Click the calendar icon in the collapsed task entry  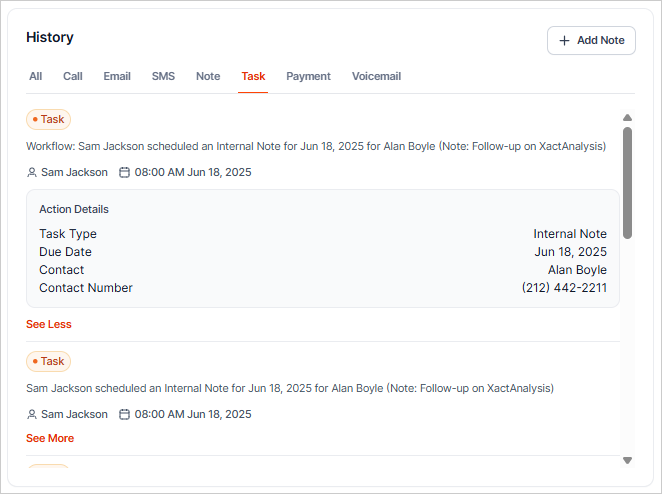point(125,414)
